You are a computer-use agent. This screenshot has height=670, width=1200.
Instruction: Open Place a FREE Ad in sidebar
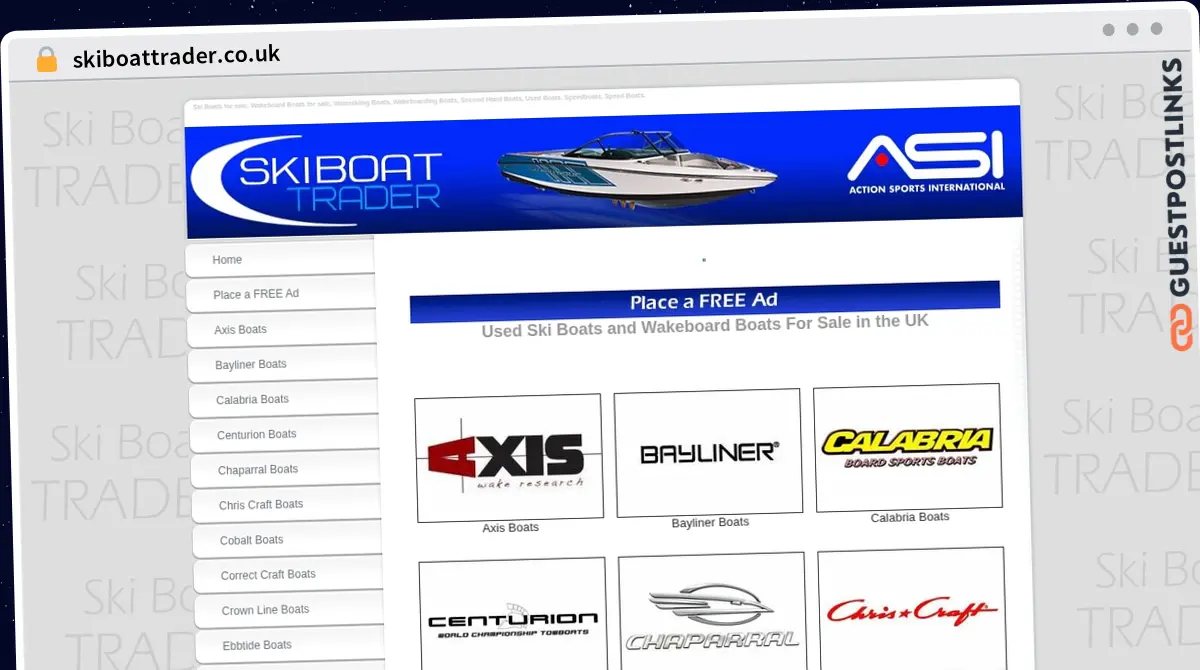click(281, 294)
